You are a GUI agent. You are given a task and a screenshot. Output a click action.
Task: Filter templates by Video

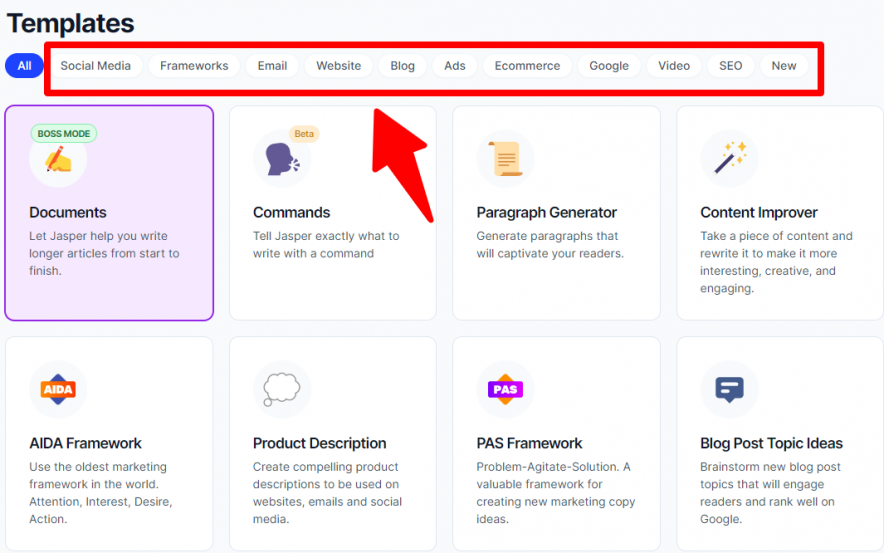point(674,66)
